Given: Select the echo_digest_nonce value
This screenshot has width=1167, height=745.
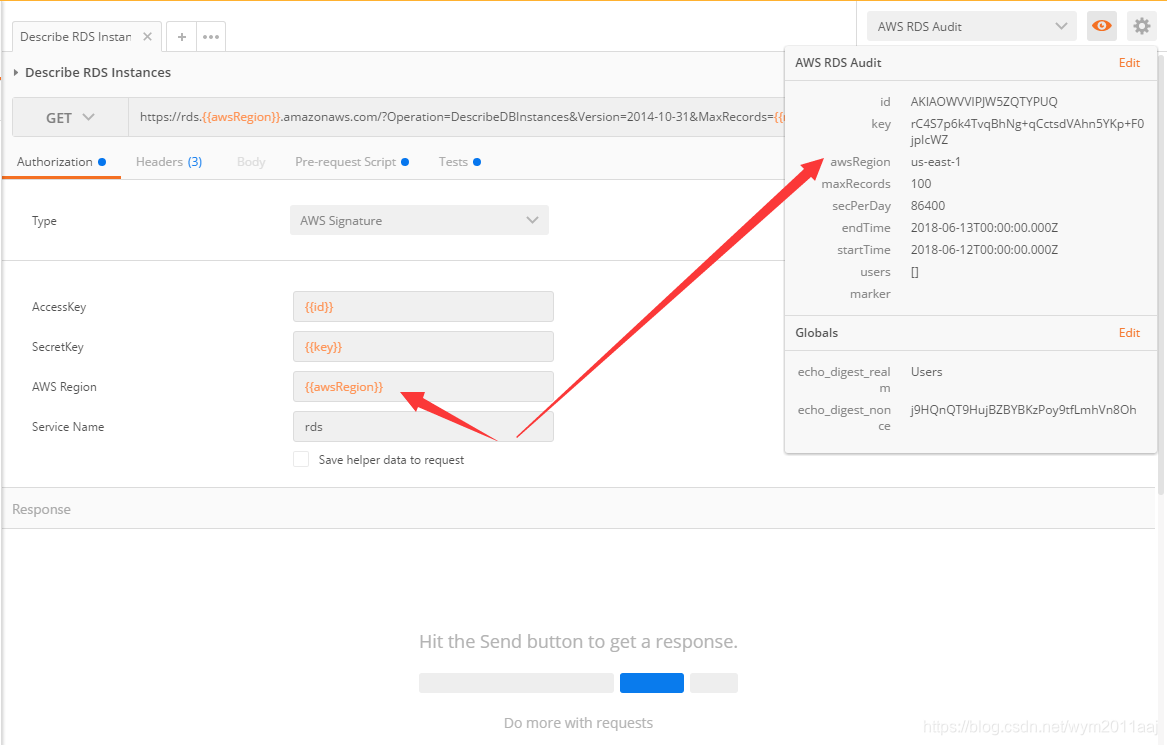Looking at the screenshot, I should pyautogui.click(x=1023, y=409).
